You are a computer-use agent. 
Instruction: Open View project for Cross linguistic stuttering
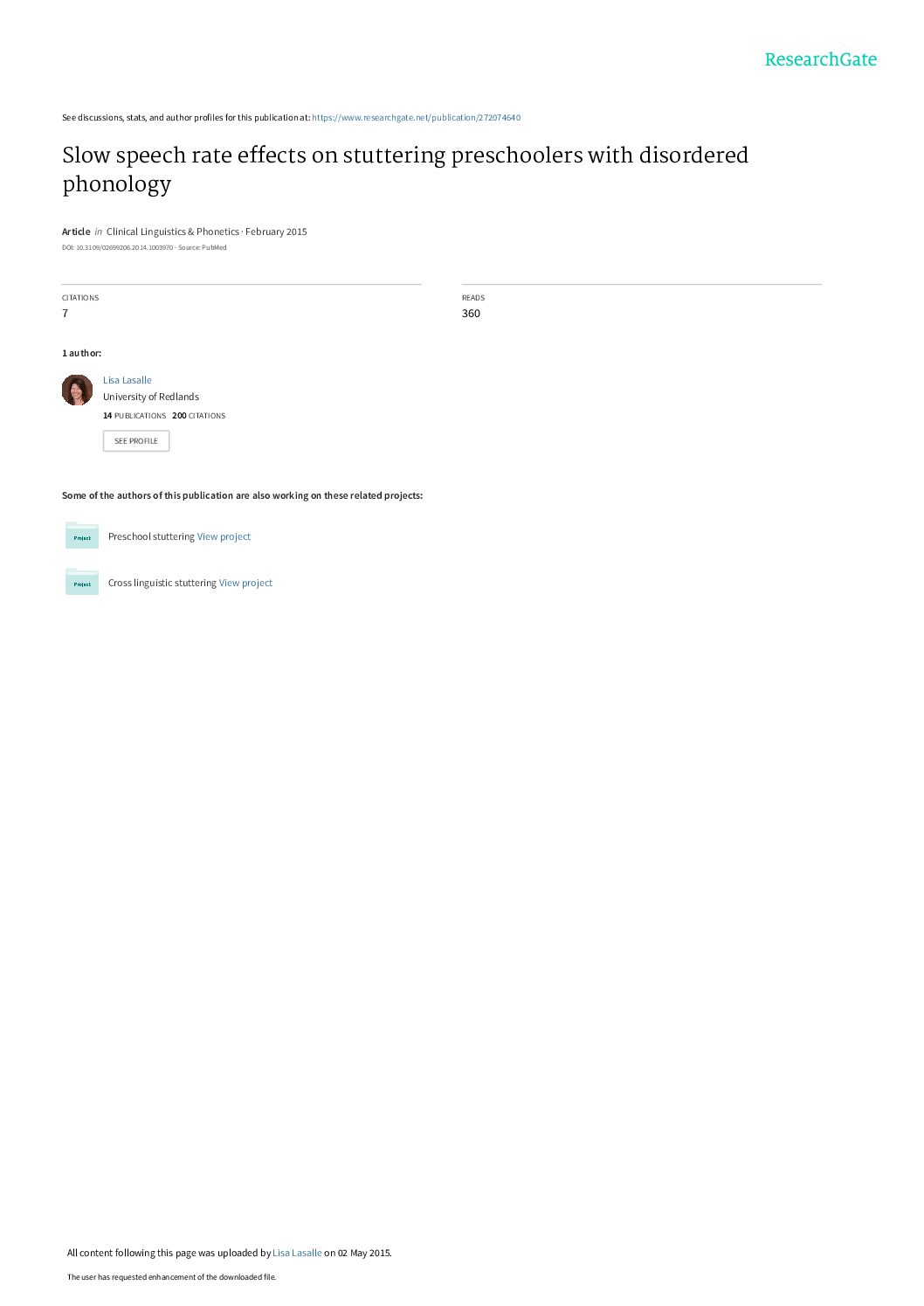245,583
